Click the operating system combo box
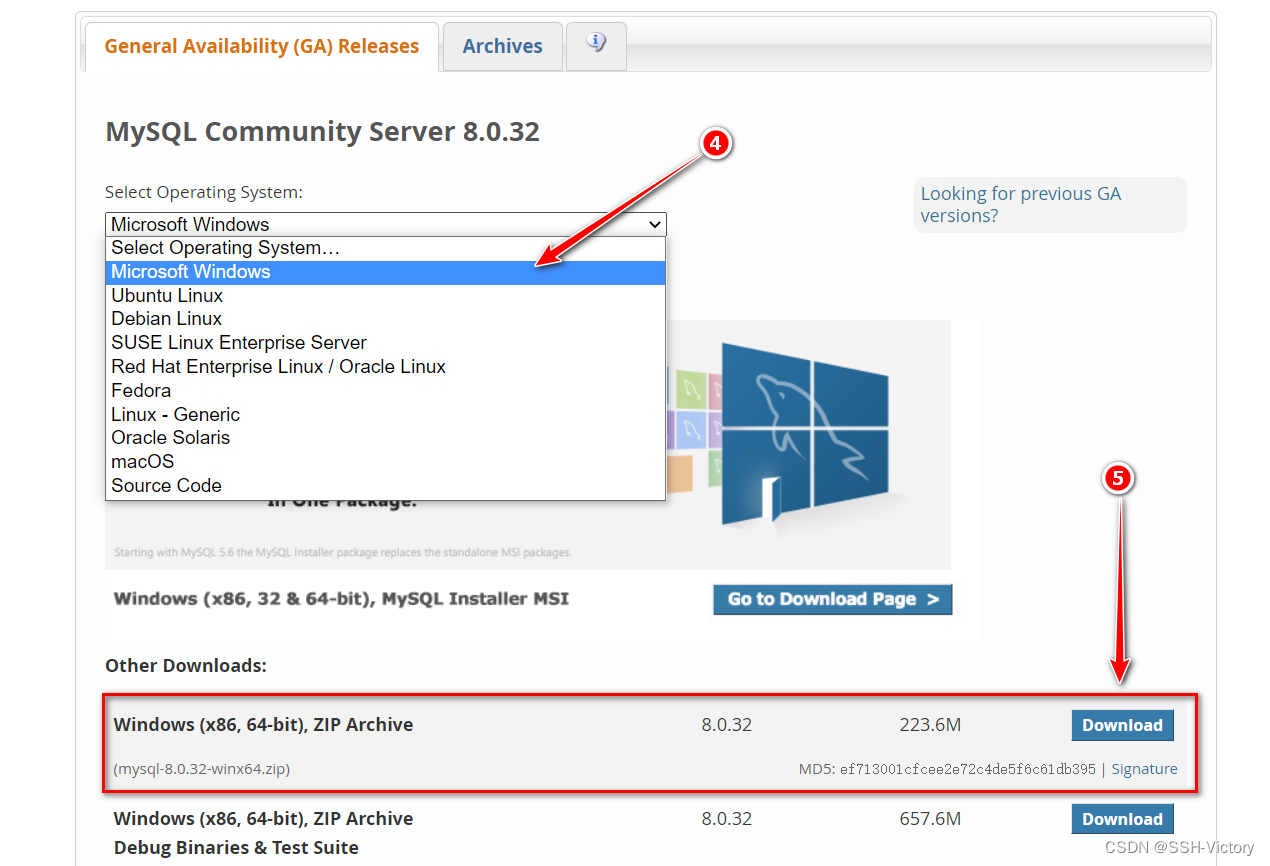1270x866 pixels. (x=385, y=224)
